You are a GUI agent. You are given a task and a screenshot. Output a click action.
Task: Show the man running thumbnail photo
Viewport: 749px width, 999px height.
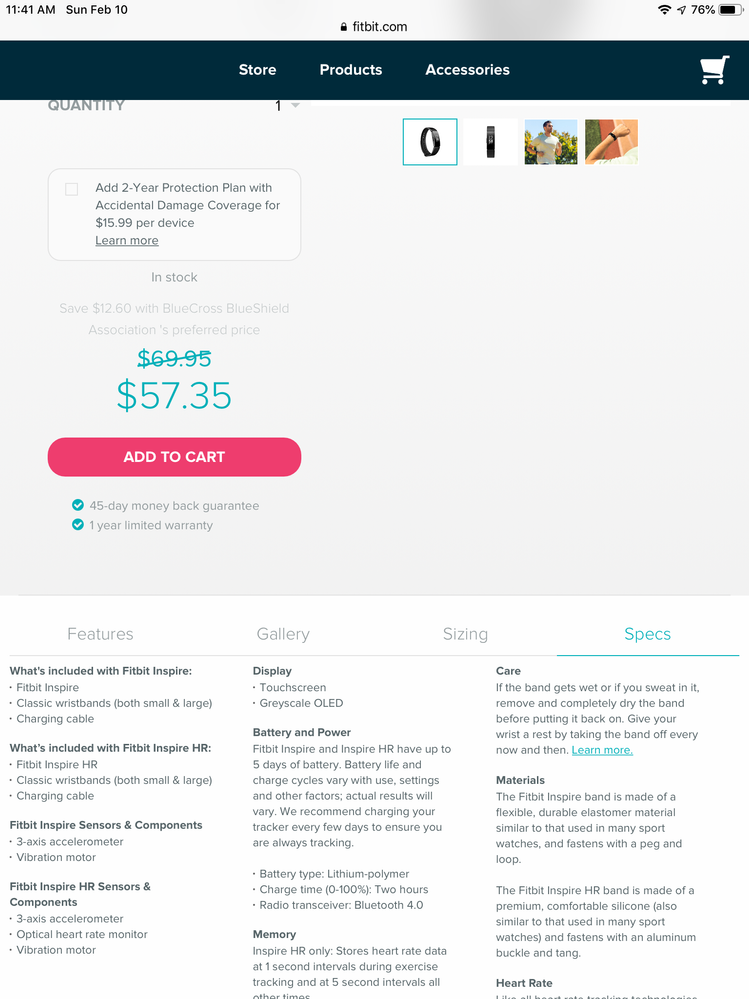[551, 142]
